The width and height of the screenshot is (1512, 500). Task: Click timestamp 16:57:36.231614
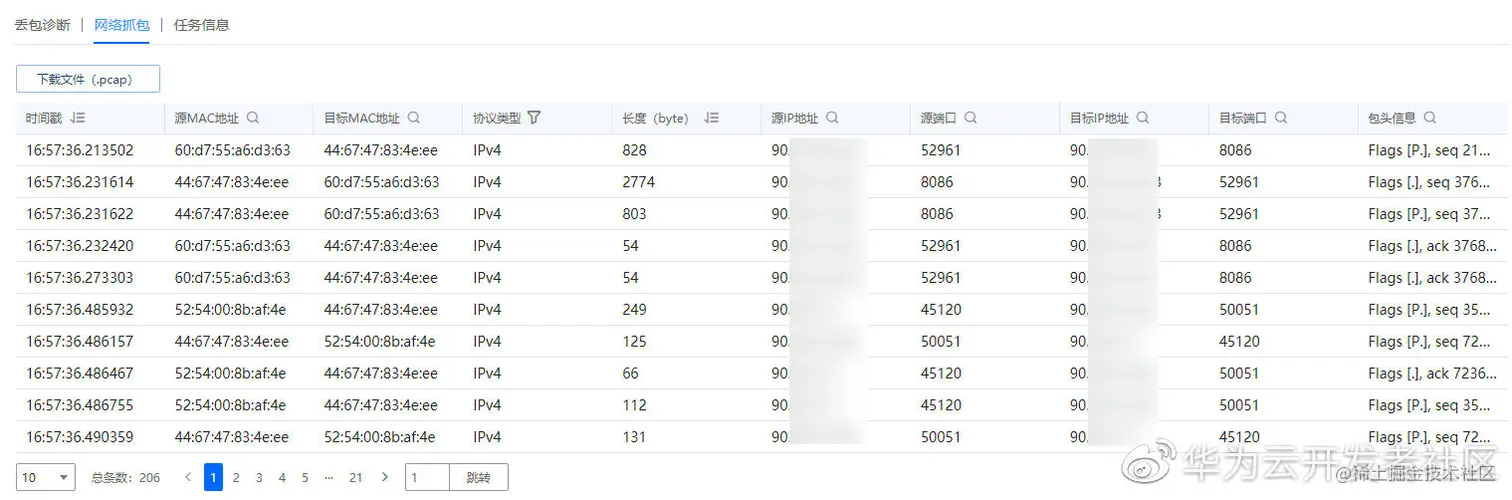pos(80,182)
